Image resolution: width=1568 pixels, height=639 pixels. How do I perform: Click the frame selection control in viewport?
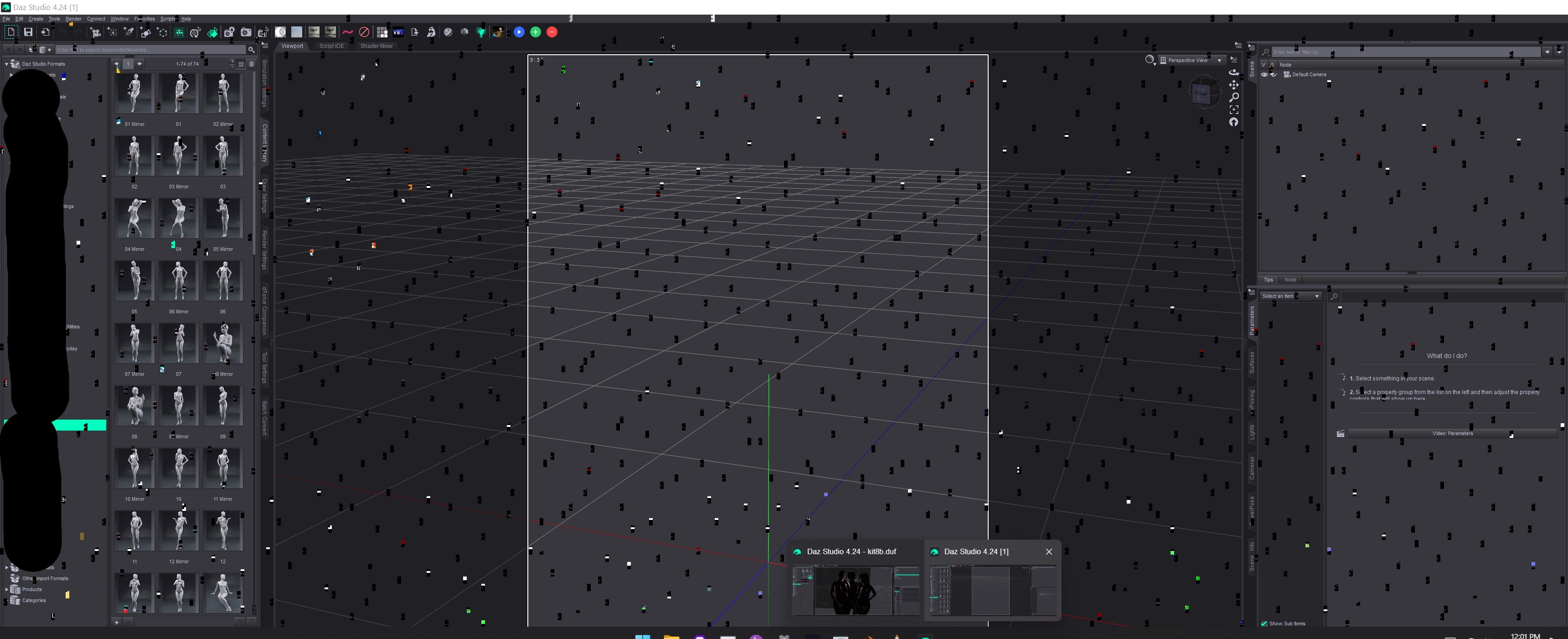pos(1234,109)
